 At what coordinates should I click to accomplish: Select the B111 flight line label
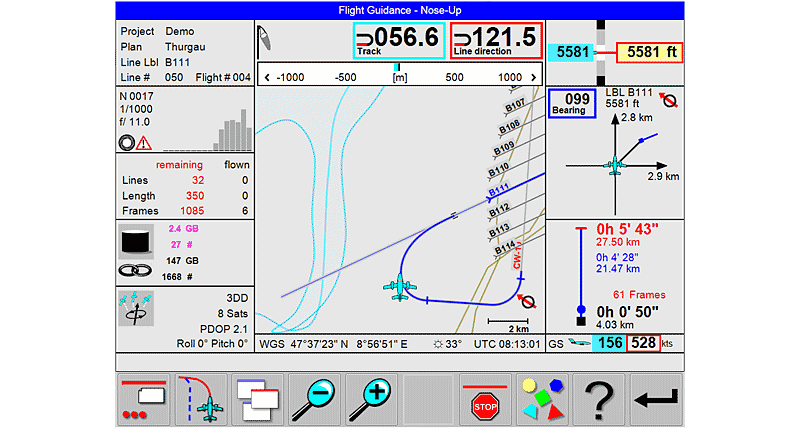(x=498, y=190)
